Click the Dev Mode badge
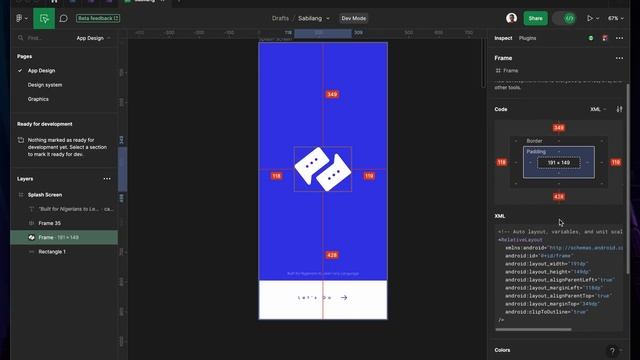This screenshot has width=640, height=360. [x=353, y=18]
